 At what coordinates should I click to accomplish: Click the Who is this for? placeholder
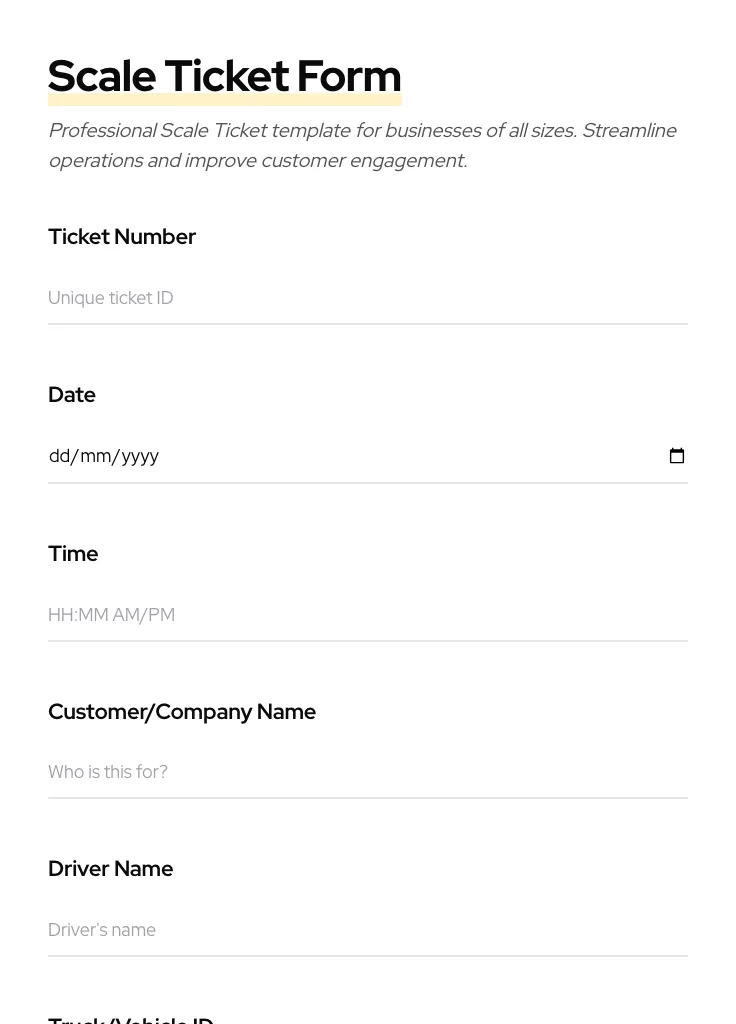pyautogui.click(x=107, y=772)
